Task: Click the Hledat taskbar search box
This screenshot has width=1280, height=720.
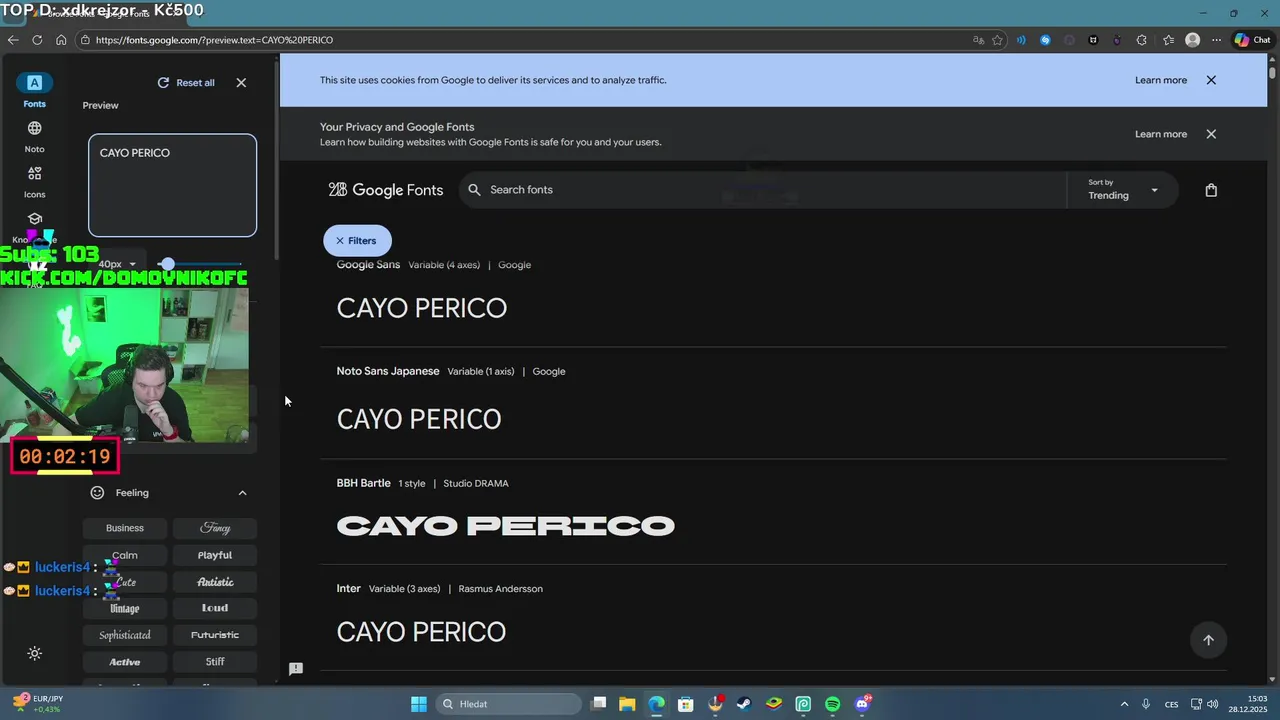Action: (x=507, y=704)
